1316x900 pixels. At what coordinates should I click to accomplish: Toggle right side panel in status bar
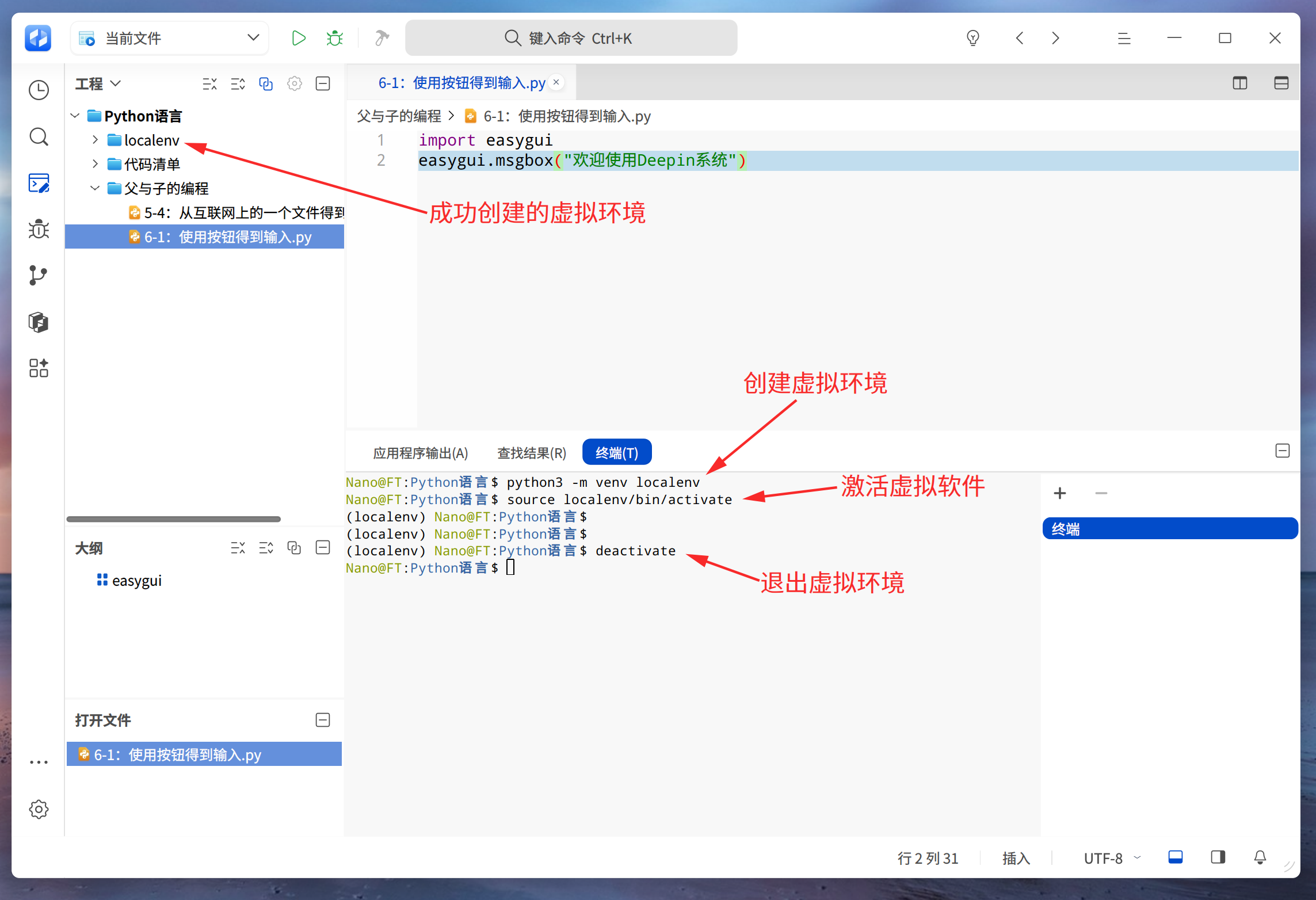1218,857
